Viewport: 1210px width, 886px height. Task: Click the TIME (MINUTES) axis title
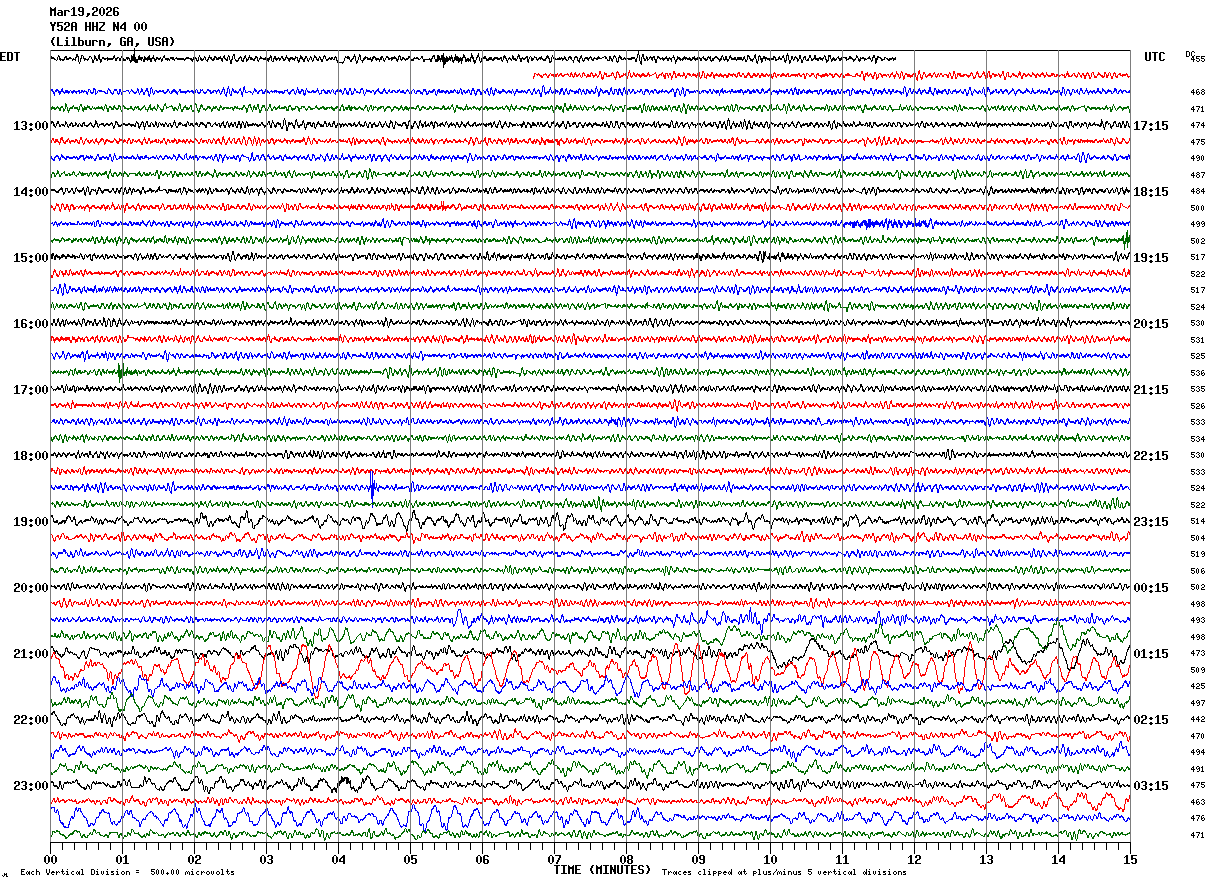point(602,870)
